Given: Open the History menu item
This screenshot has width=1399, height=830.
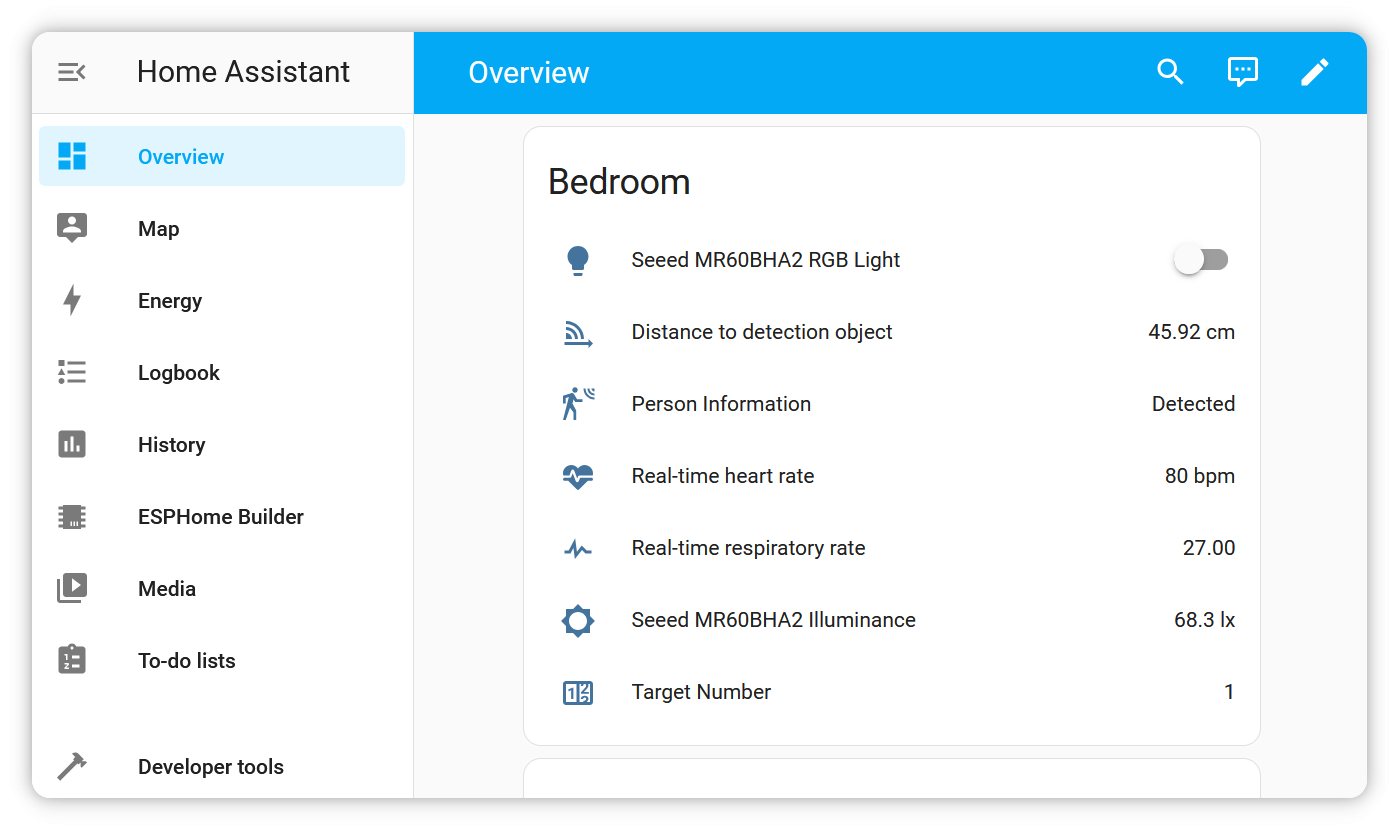Looking at the screenshot, I should click(222, 444).
